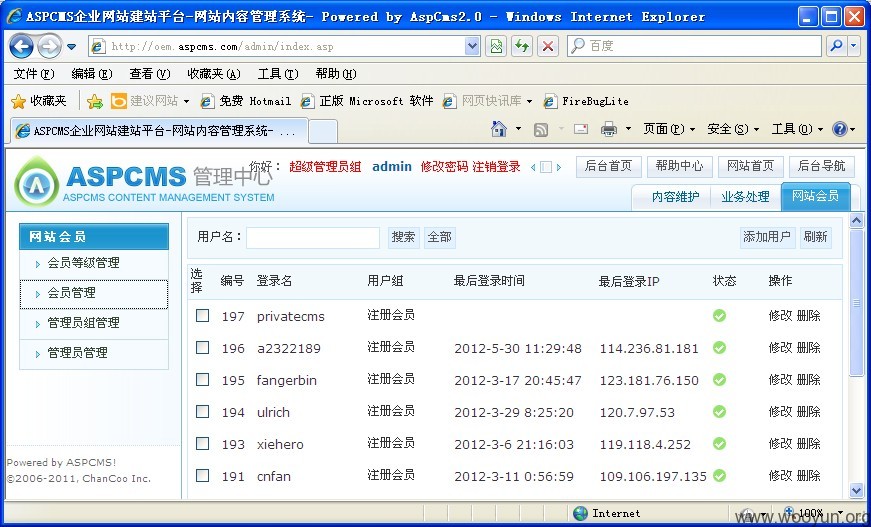The height and width of the screenshot is (527, 871).
Task: Open a new blank browser tab
Action: pos(323,132)
